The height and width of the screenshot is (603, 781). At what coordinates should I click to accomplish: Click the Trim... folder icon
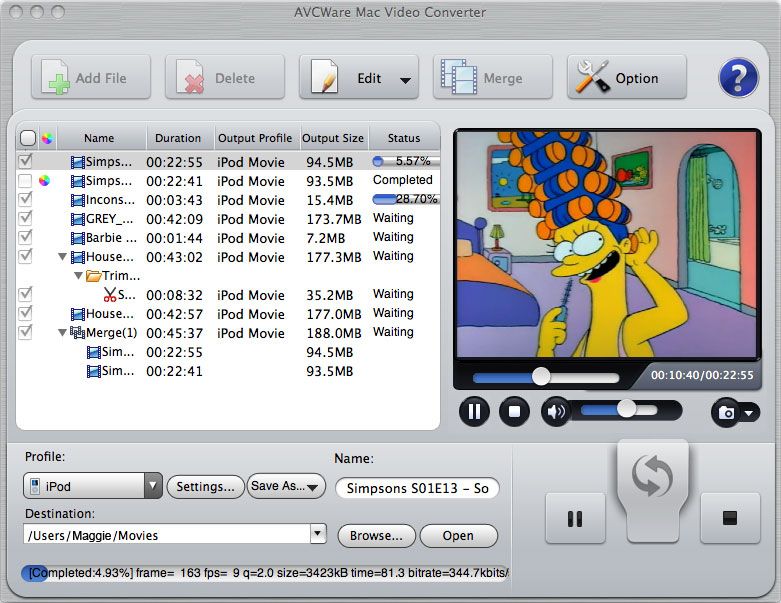(94, 275)
